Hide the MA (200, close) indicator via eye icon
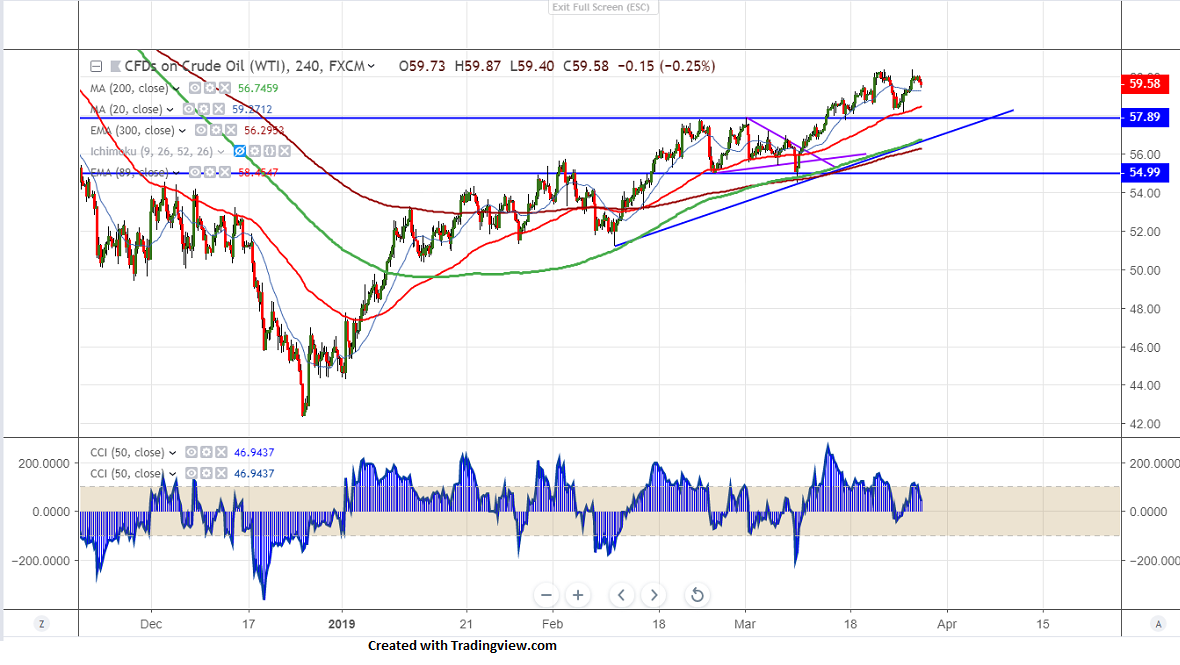1180x665 pixels. (194, 88)
